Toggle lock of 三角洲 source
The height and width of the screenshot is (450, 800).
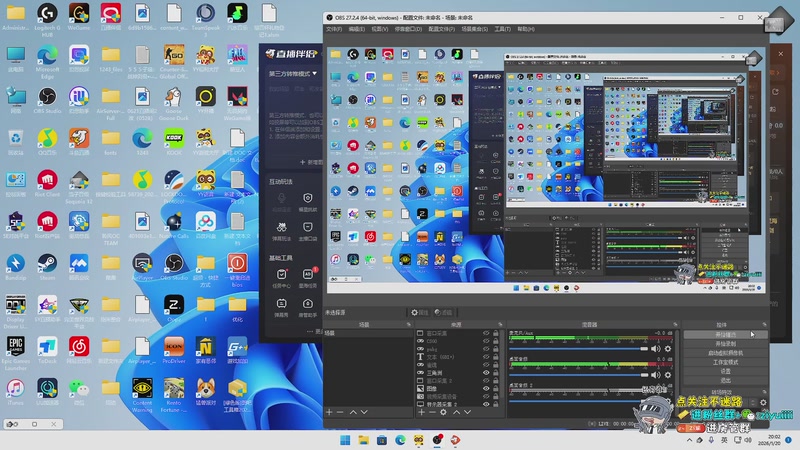tap(495, 373)
